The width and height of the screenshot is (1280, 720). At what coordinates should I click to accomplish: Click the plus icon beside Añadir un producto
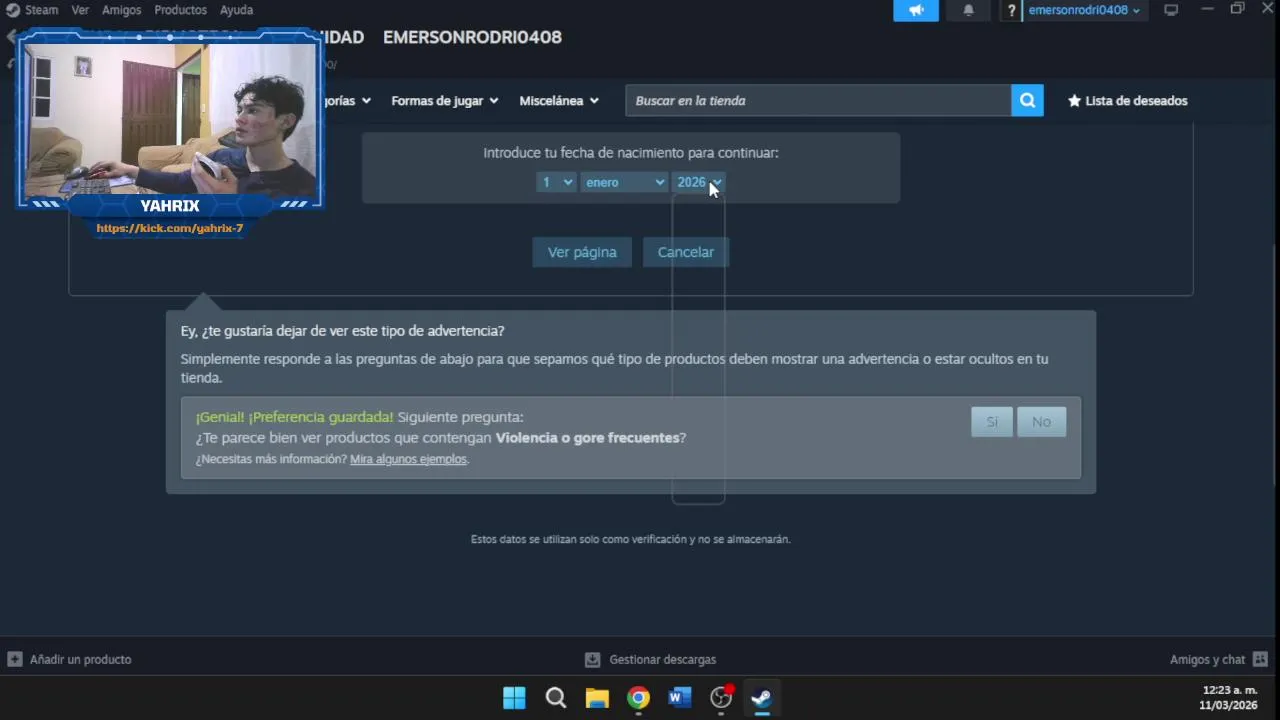tap(15, 659)
